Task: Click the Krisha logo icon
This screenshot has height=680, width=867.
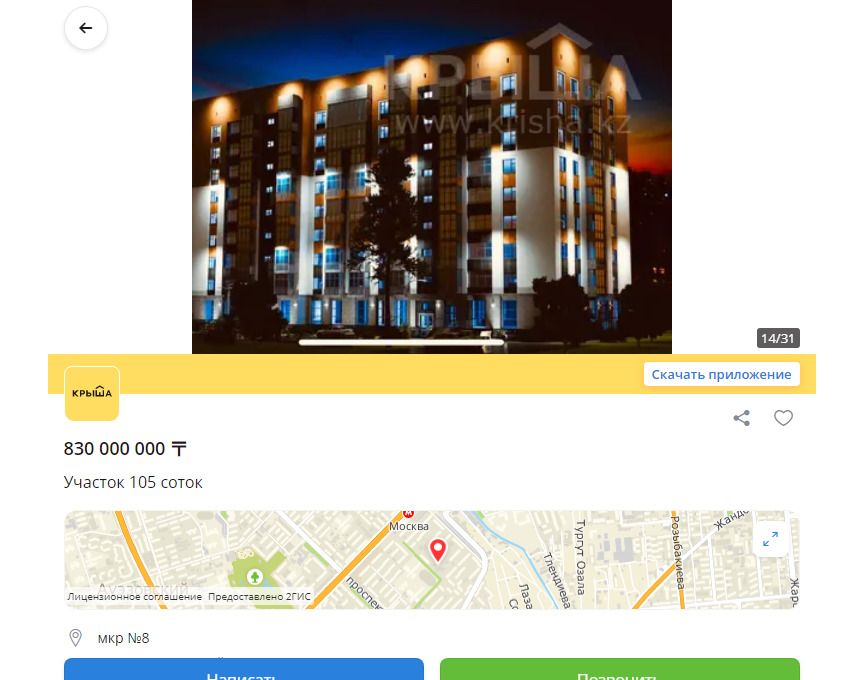Action: coord(92,394)
